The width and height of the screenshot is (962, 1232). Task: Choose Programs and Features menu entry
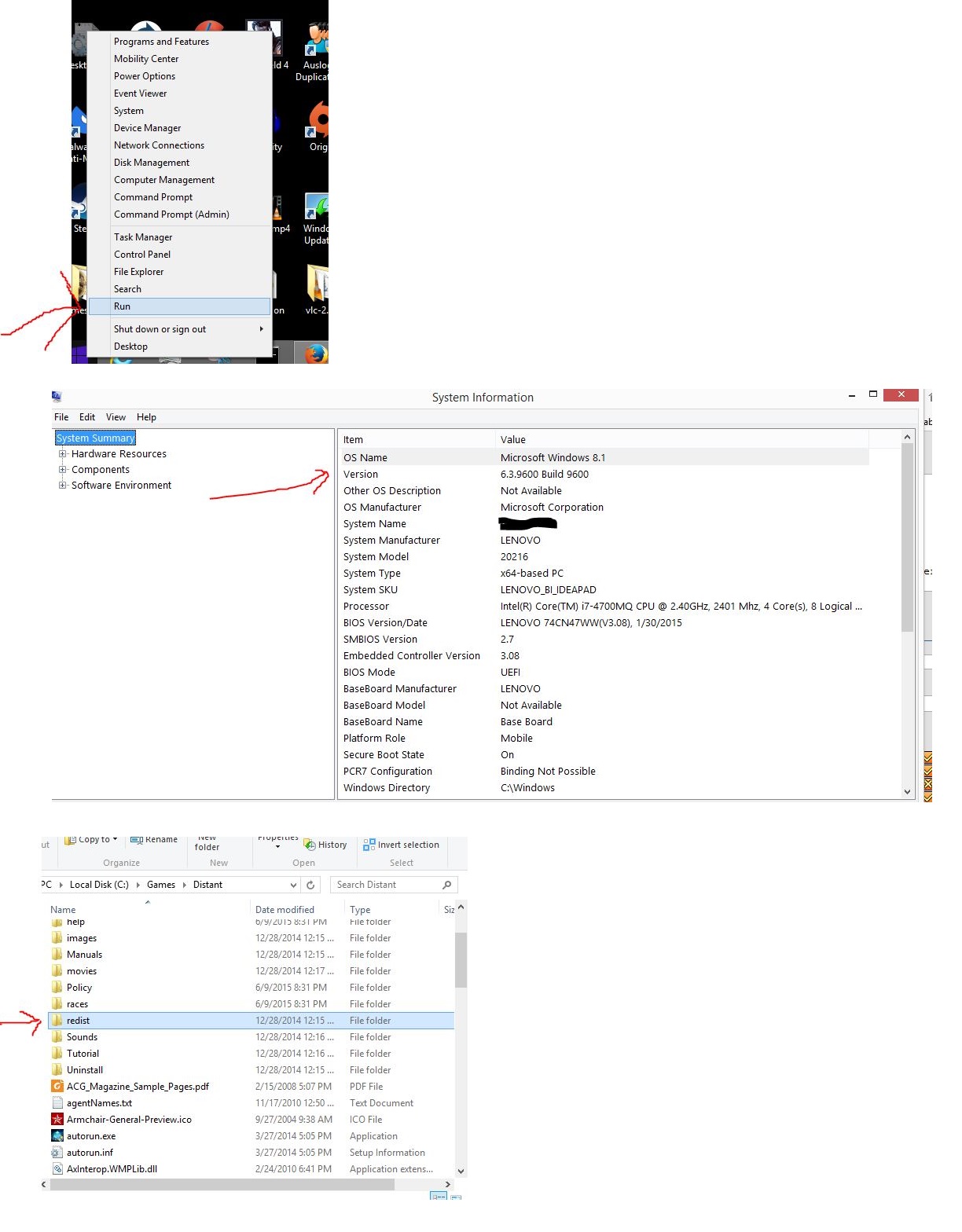pyautogui.click(x=180, y=42)
